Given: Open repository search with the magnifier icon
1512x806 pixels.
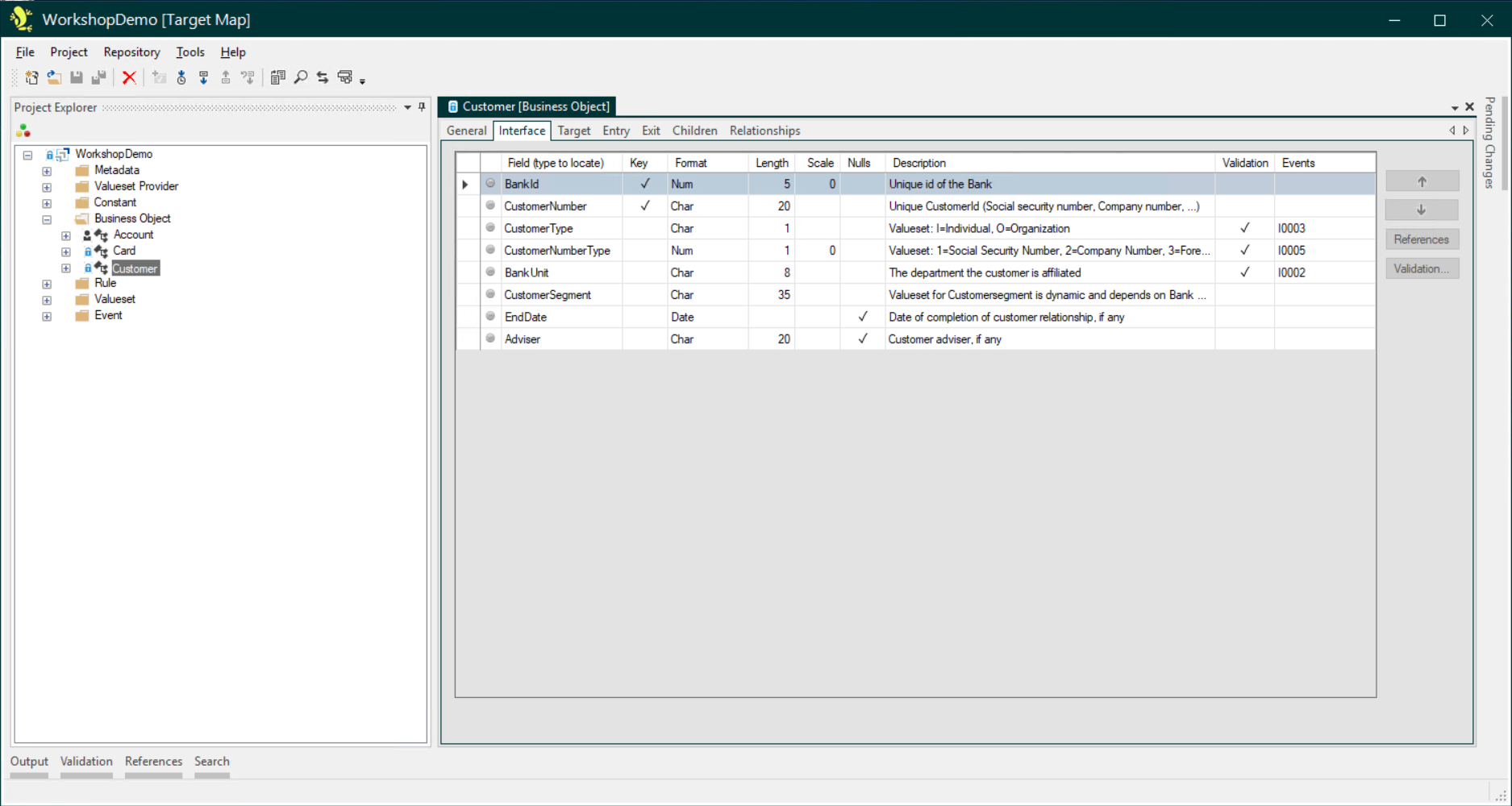Looking at the screenshot, I should 302,77.
